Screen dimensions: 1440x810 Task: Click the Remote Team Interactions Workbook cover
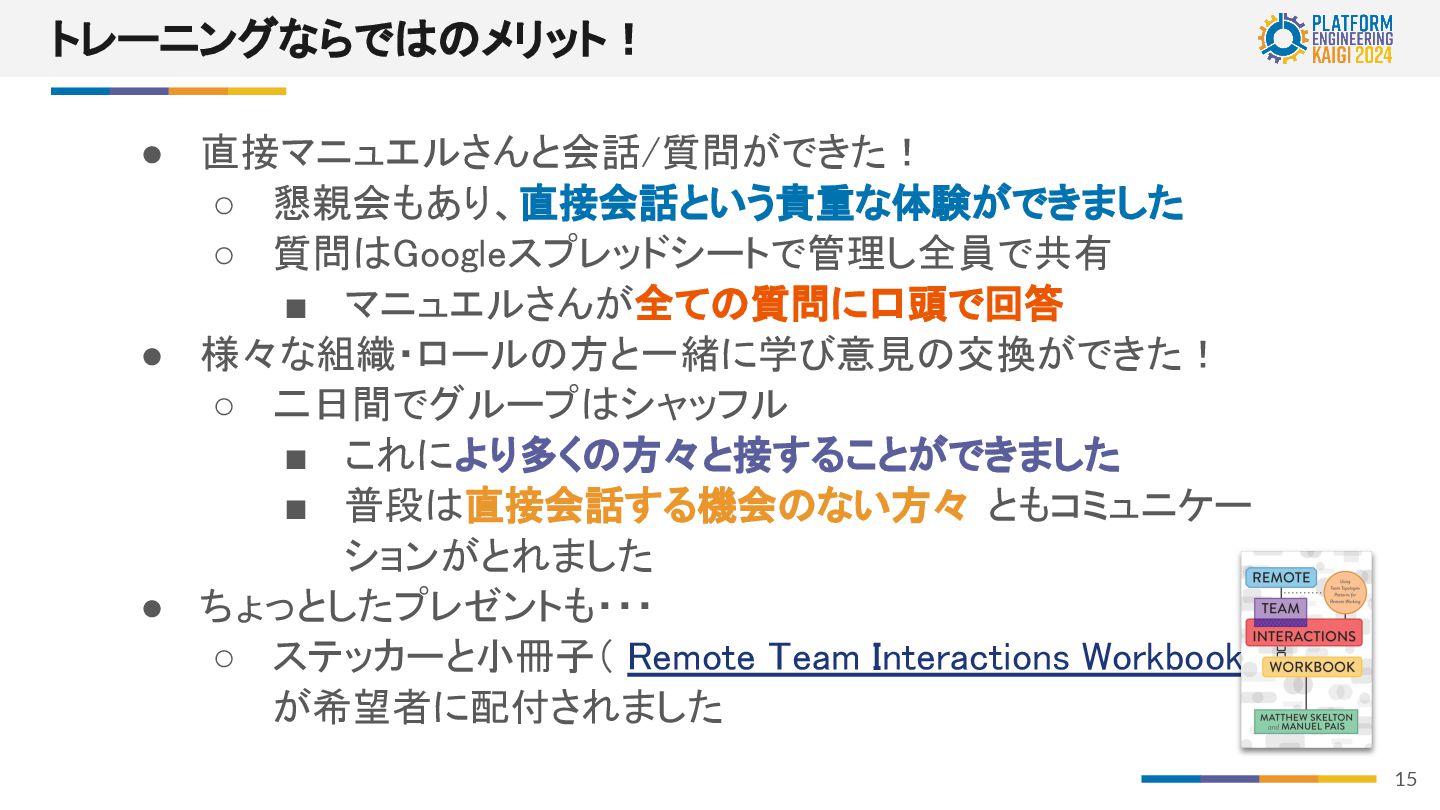pos(1306,649)
